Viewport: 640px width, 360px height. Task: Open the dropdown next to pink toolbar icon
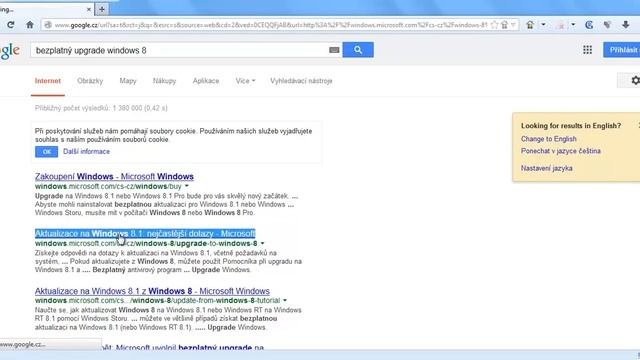coord(573,25)
